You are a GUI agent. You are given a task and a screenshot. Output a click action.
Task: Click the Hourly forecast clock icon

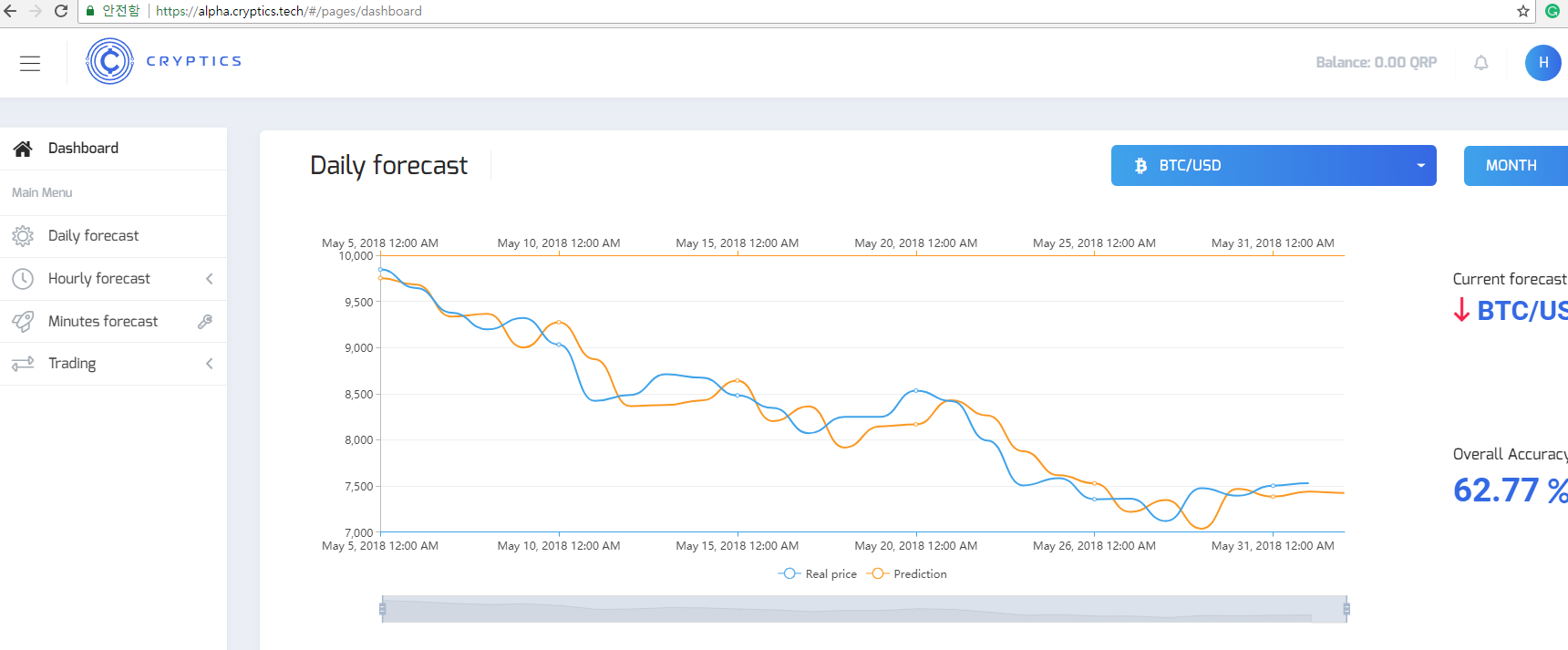23,279
